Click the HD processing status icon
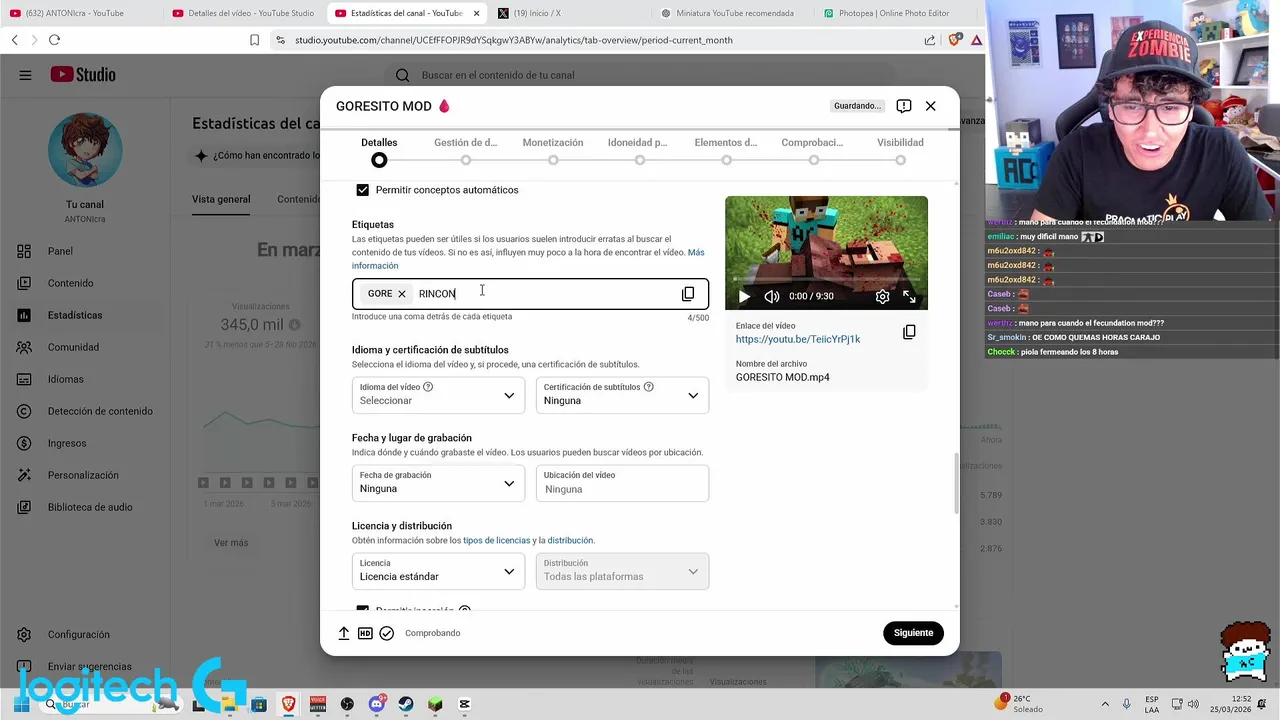 365,633
